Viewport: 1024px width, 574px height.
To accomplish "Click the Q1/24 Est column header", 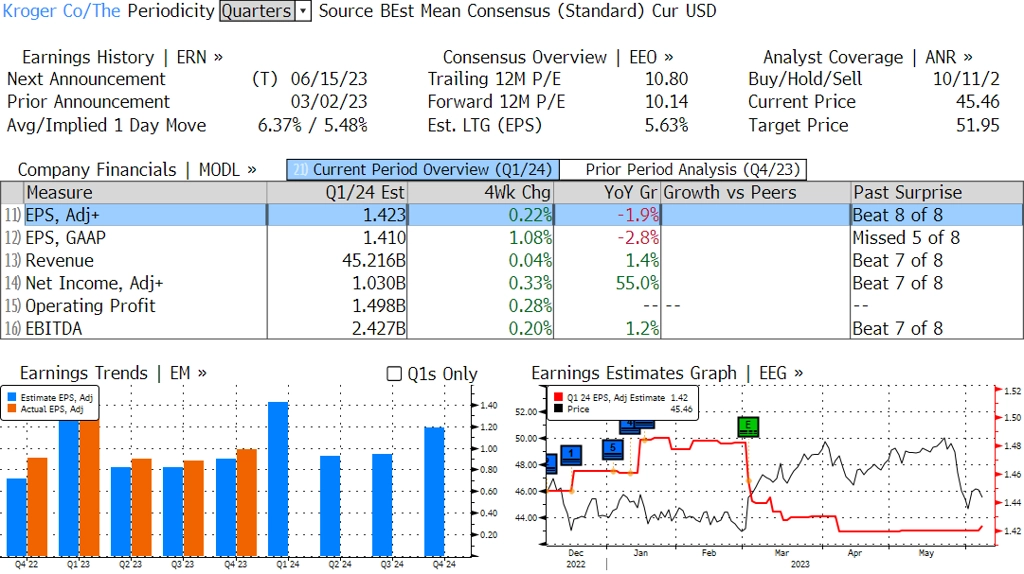I will pyautogui.click(x=337, y=193).
